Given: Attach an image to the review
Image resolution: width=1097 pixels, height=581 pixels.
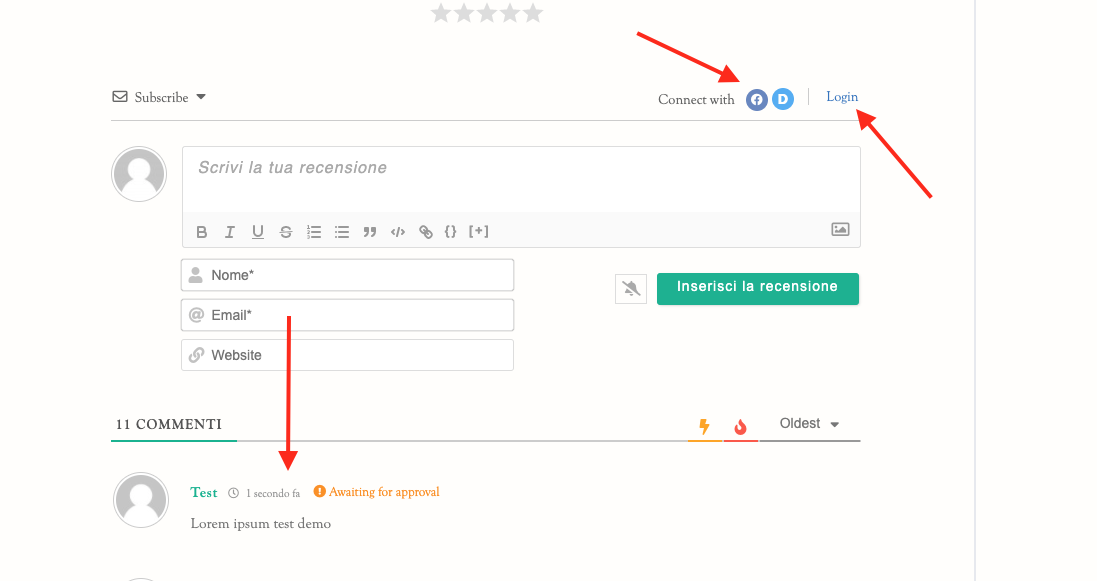Looking at the screenshot, I should click(x=840, y=229).
